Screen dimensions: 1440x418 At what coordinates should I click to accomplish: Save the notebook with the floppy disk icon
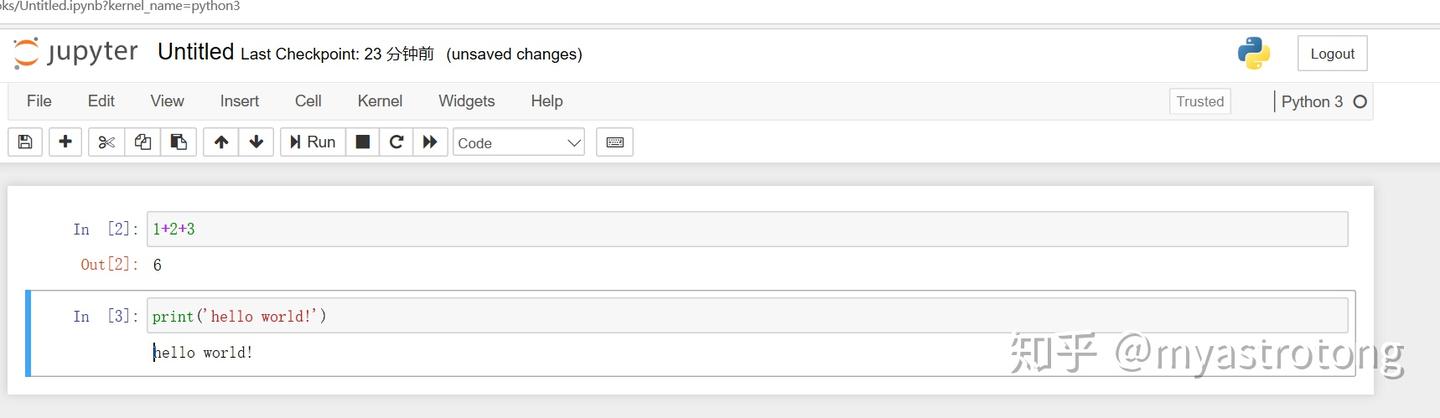pyautogui.click(x=25, y=142)
